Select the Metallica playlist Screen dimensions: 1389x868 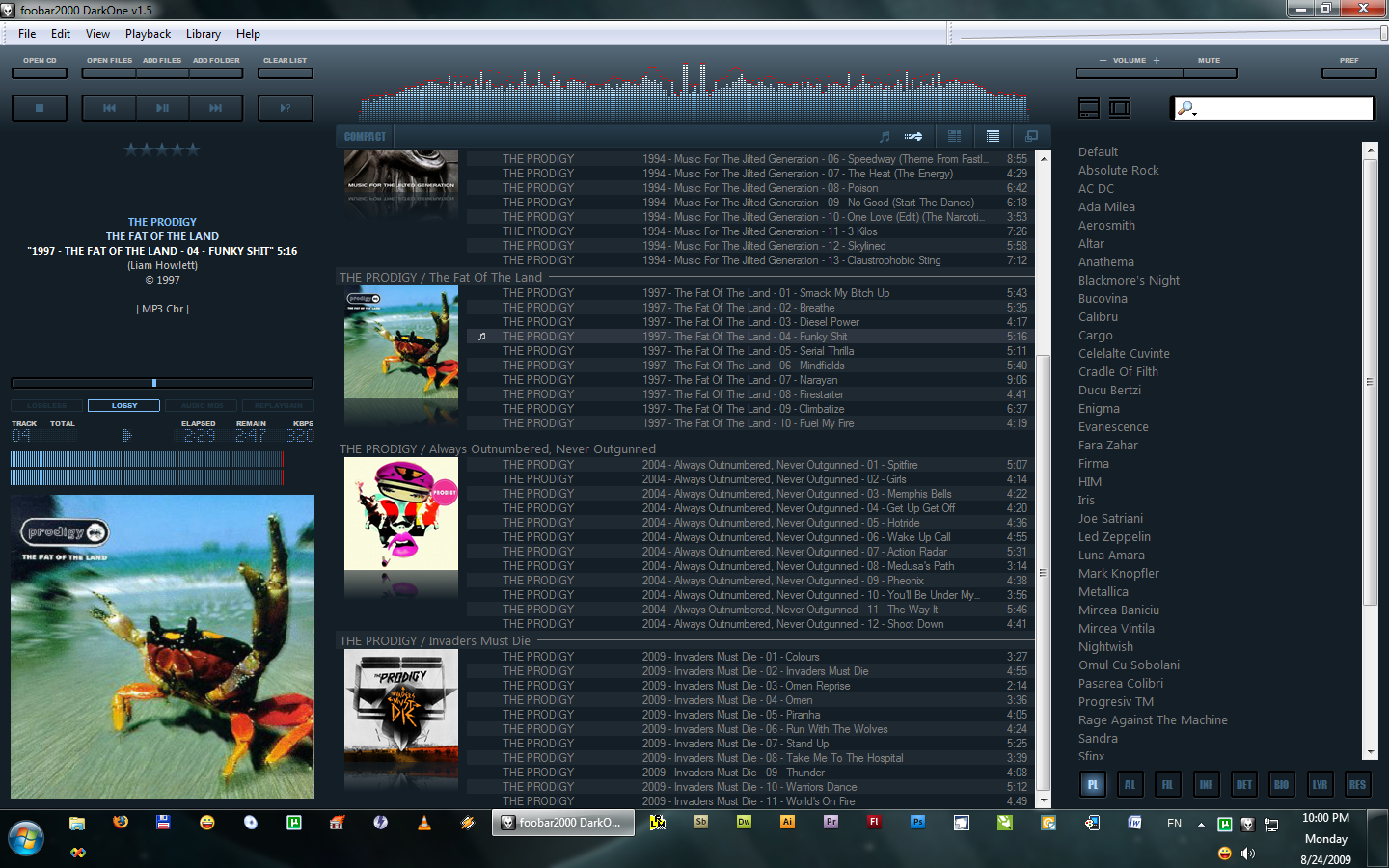point(1103,592)
